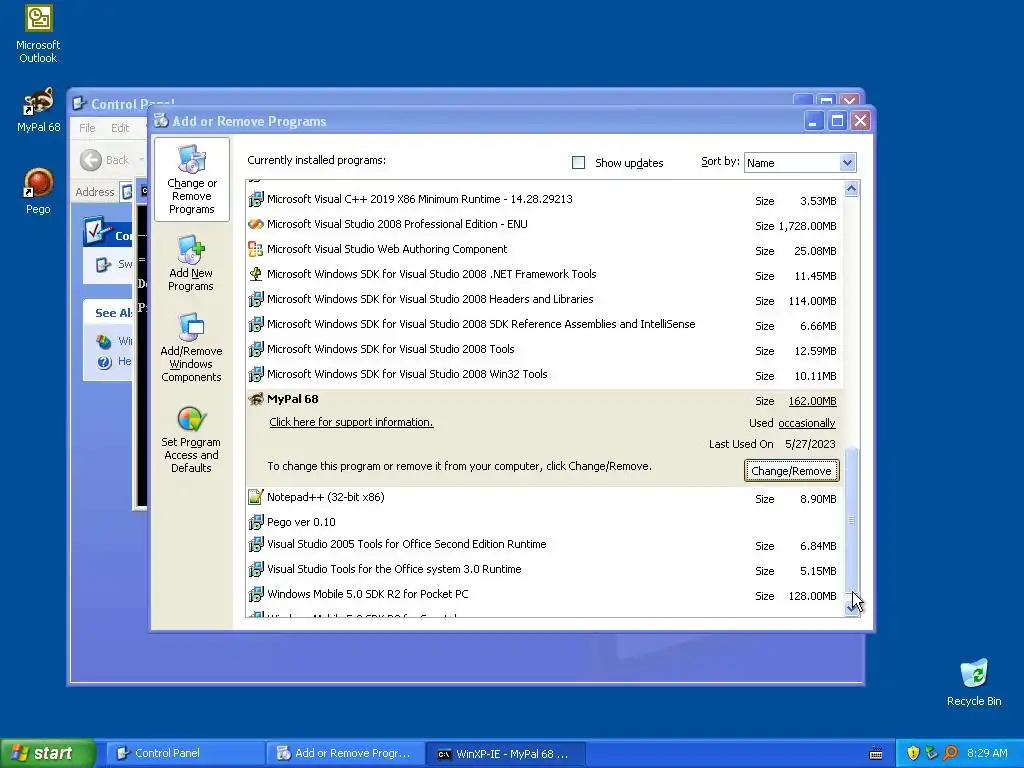Select Notepad++ (32-bit x86) entry
The height and width of the screenshot is (768, 1024).
[543, 498]
